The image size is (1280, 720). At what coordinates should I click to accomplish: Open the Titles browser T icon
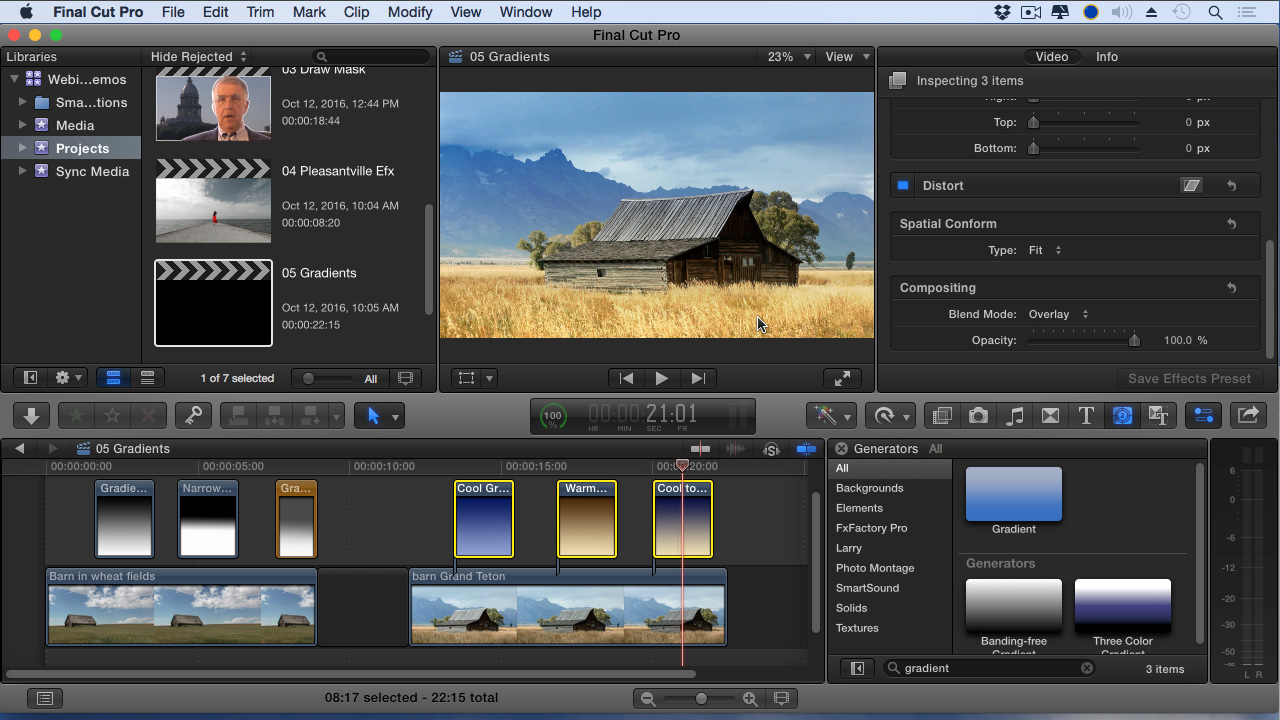pos(1086,416)
